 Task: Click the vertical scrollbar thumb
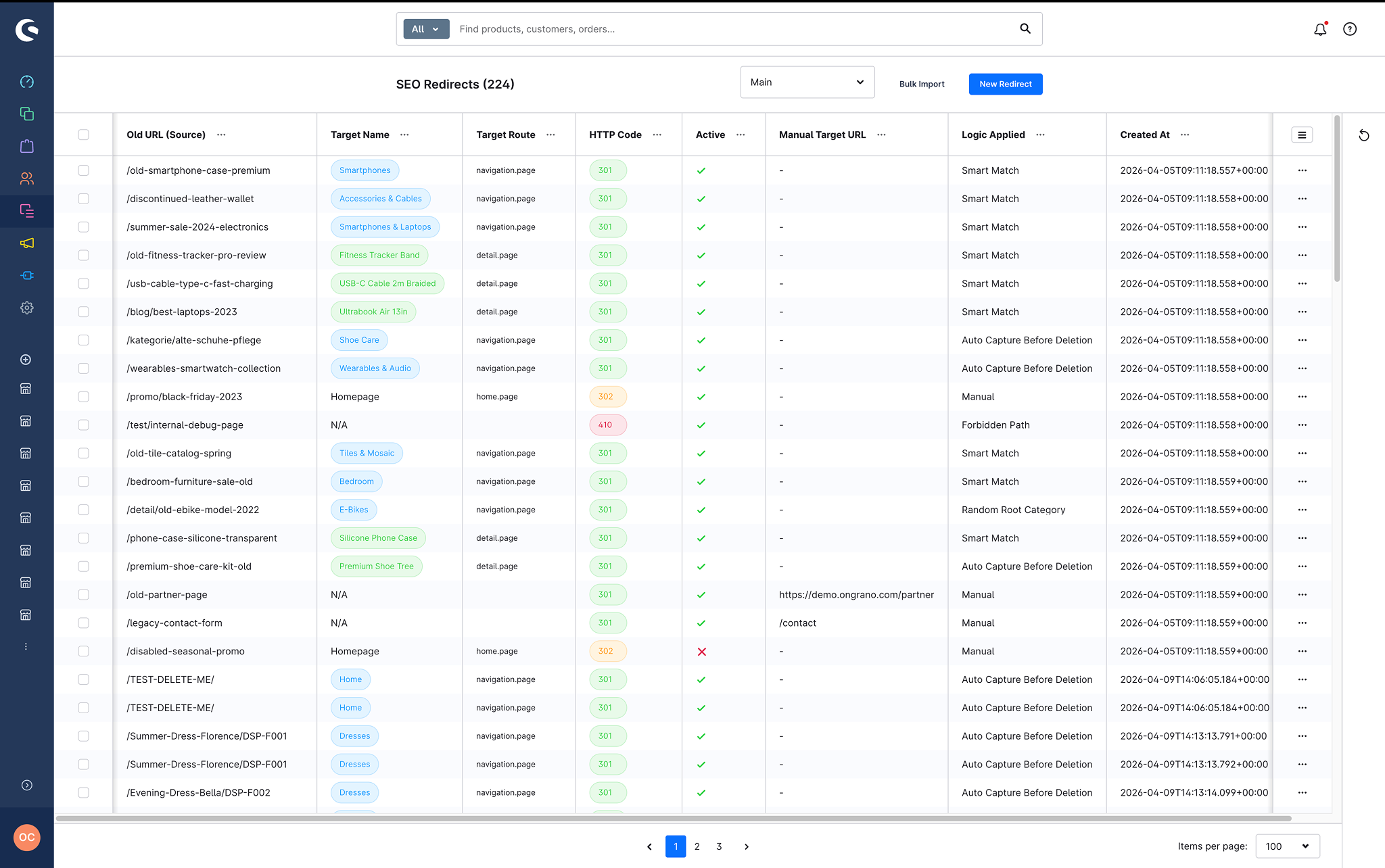1337,199
